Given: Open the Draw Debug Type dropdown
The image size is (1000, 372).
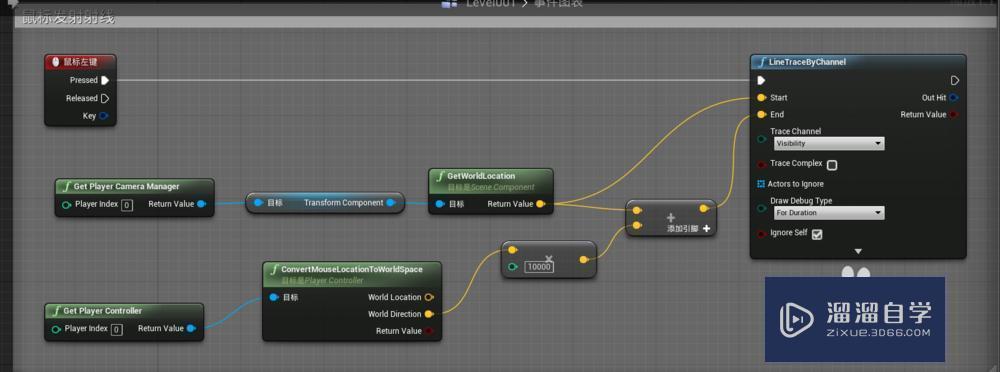Looking at the screenshot, I should [x=829, y=212].
